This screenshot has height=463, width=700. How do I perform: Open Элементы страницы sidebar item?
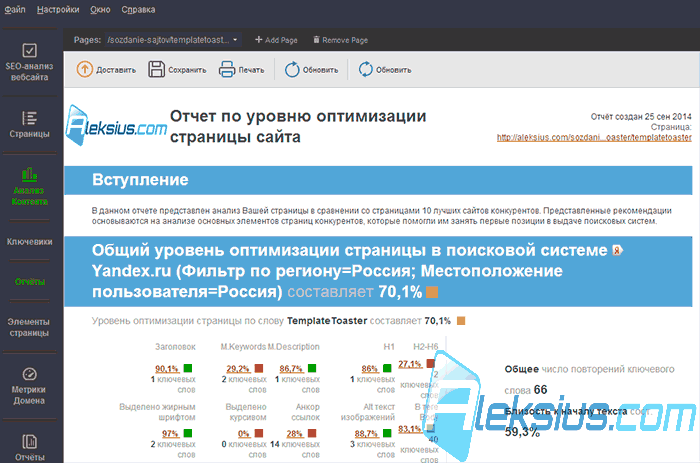29,327
